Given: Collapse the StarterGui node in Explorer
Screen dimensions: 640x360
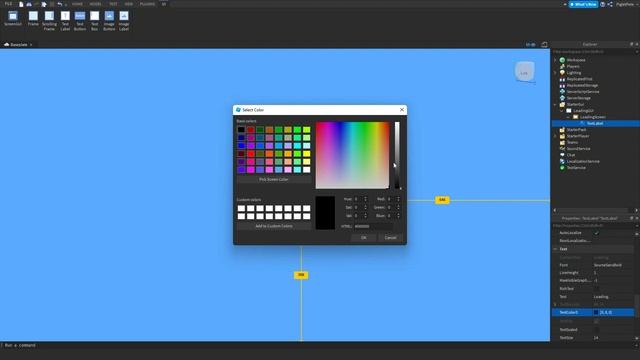Looking at the screenshot, I should [x=555, y=104].
